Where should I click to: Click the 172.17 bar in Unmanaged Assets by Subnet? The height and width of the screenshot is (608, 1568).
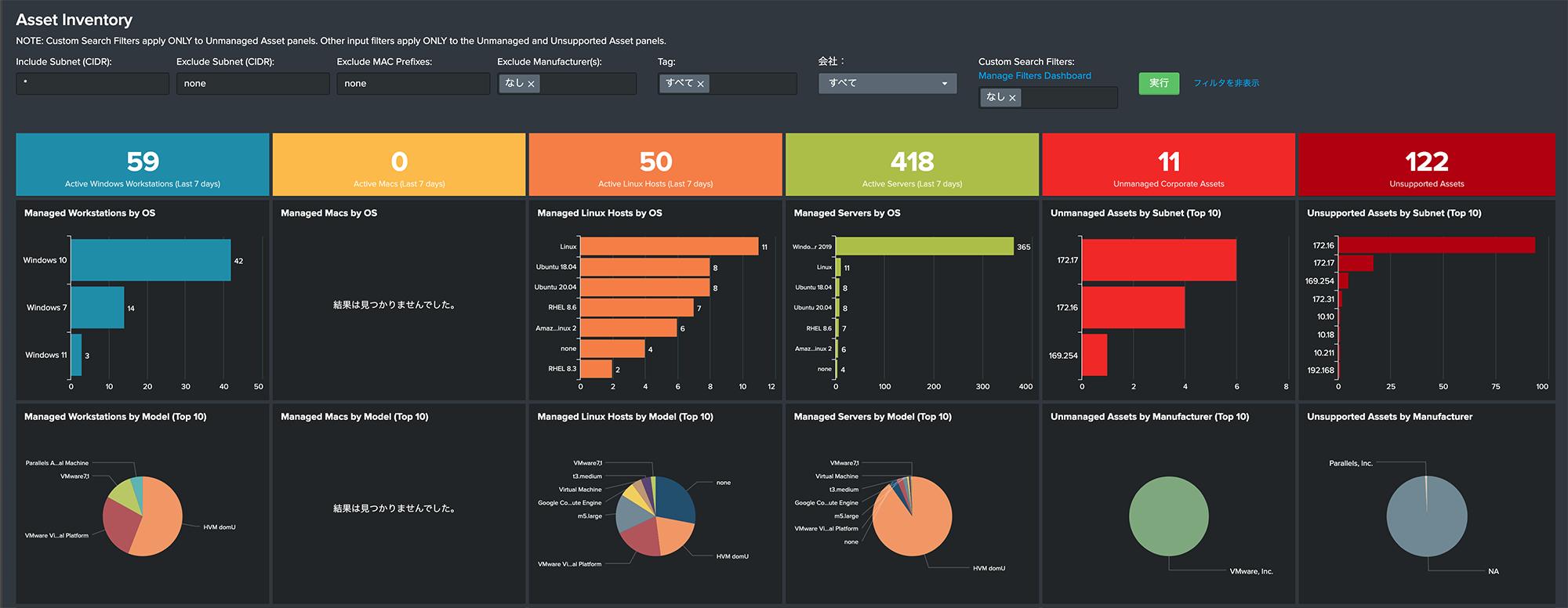(x=1159, y=260)
